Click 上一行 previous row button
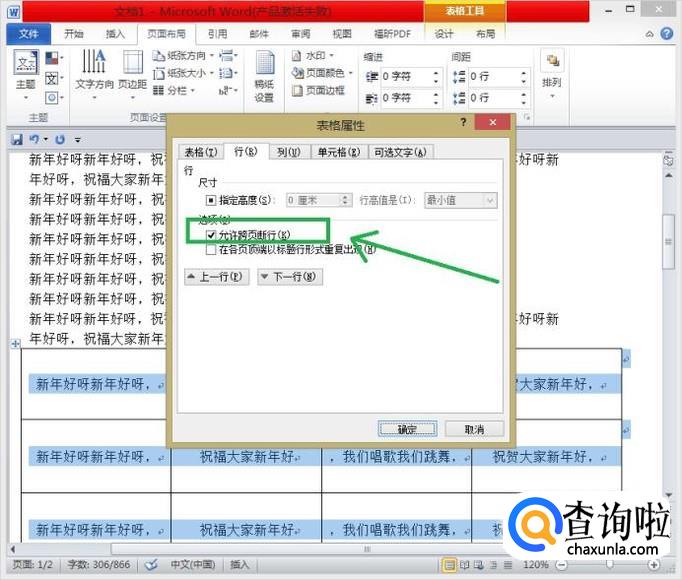Image resolution: width=682 pixels, height=580 pixels. click(x=217, y=277)
